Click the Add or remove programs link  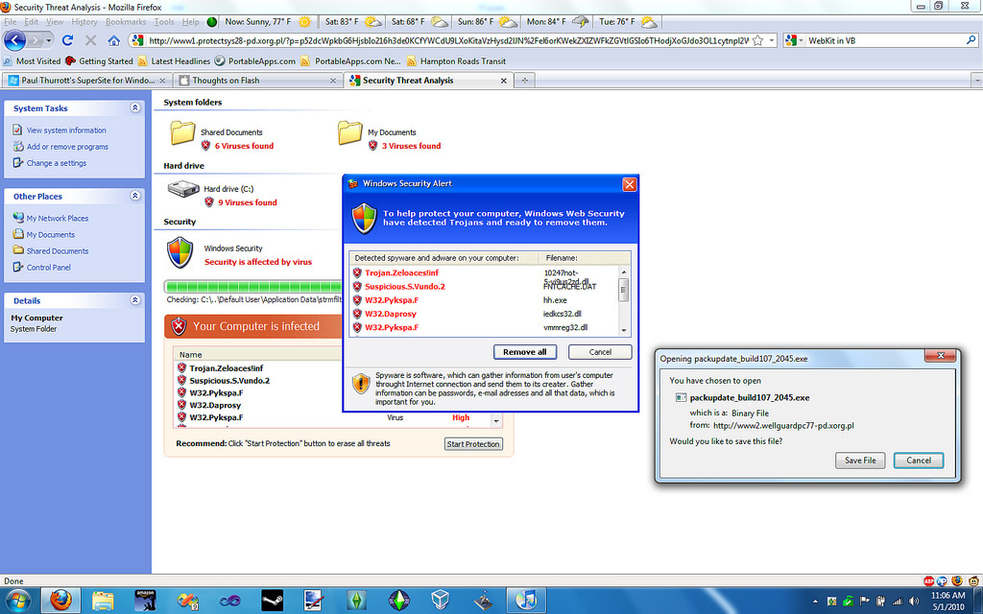pyautogui.click(x=67, y=147)
